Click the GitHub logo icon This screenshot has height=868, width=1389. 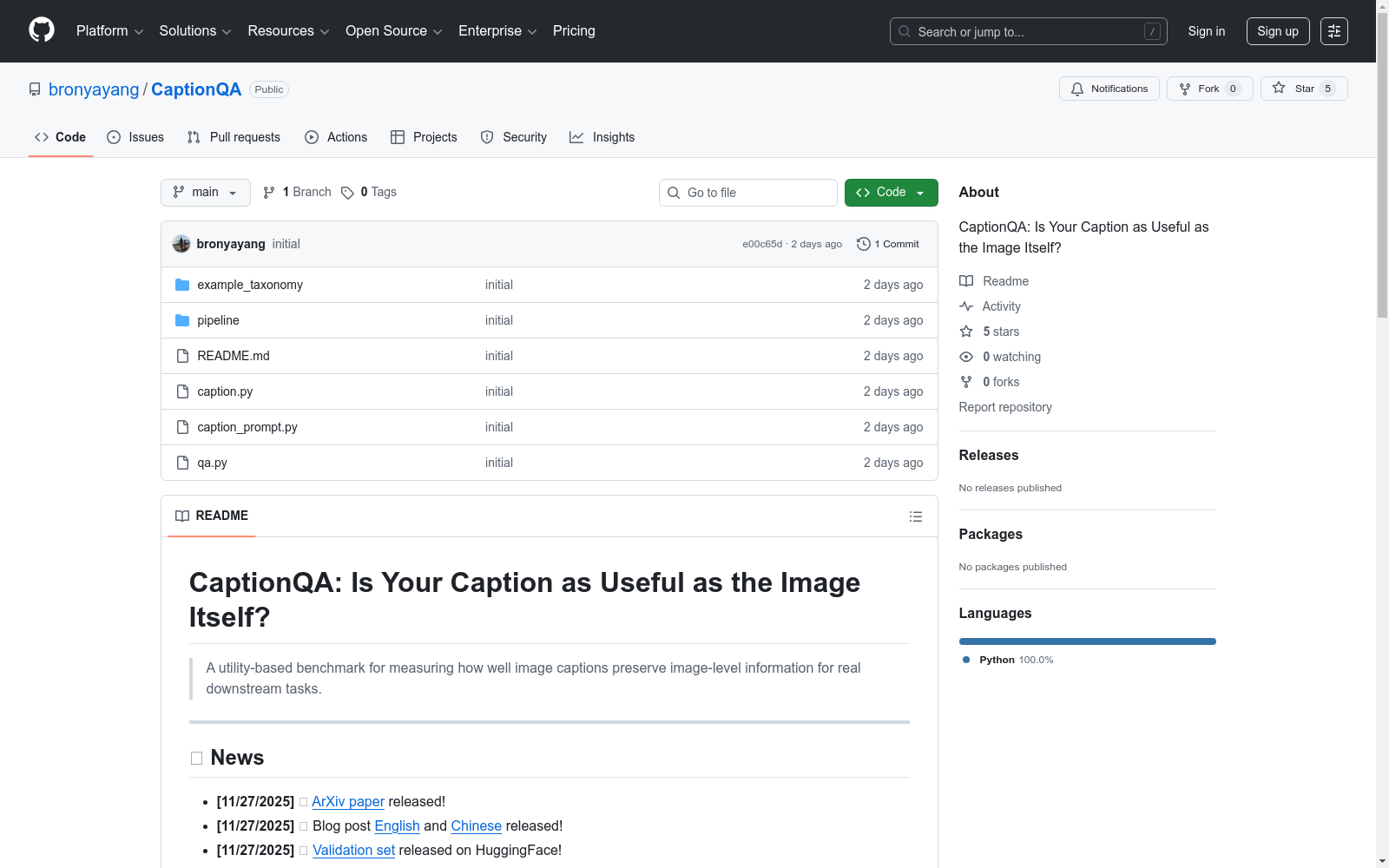(x=42, y=30)
